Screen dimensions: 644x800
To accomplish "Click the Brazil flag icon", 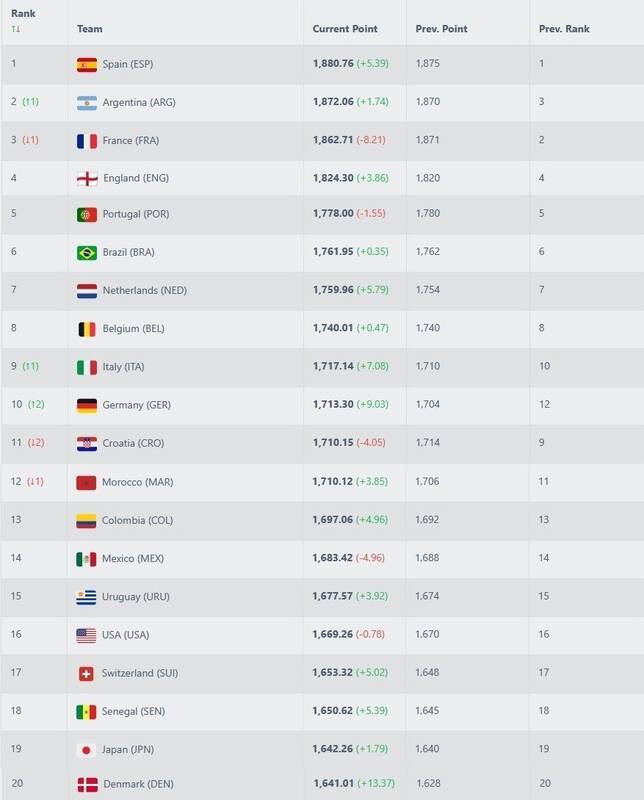I will point(86,253).
